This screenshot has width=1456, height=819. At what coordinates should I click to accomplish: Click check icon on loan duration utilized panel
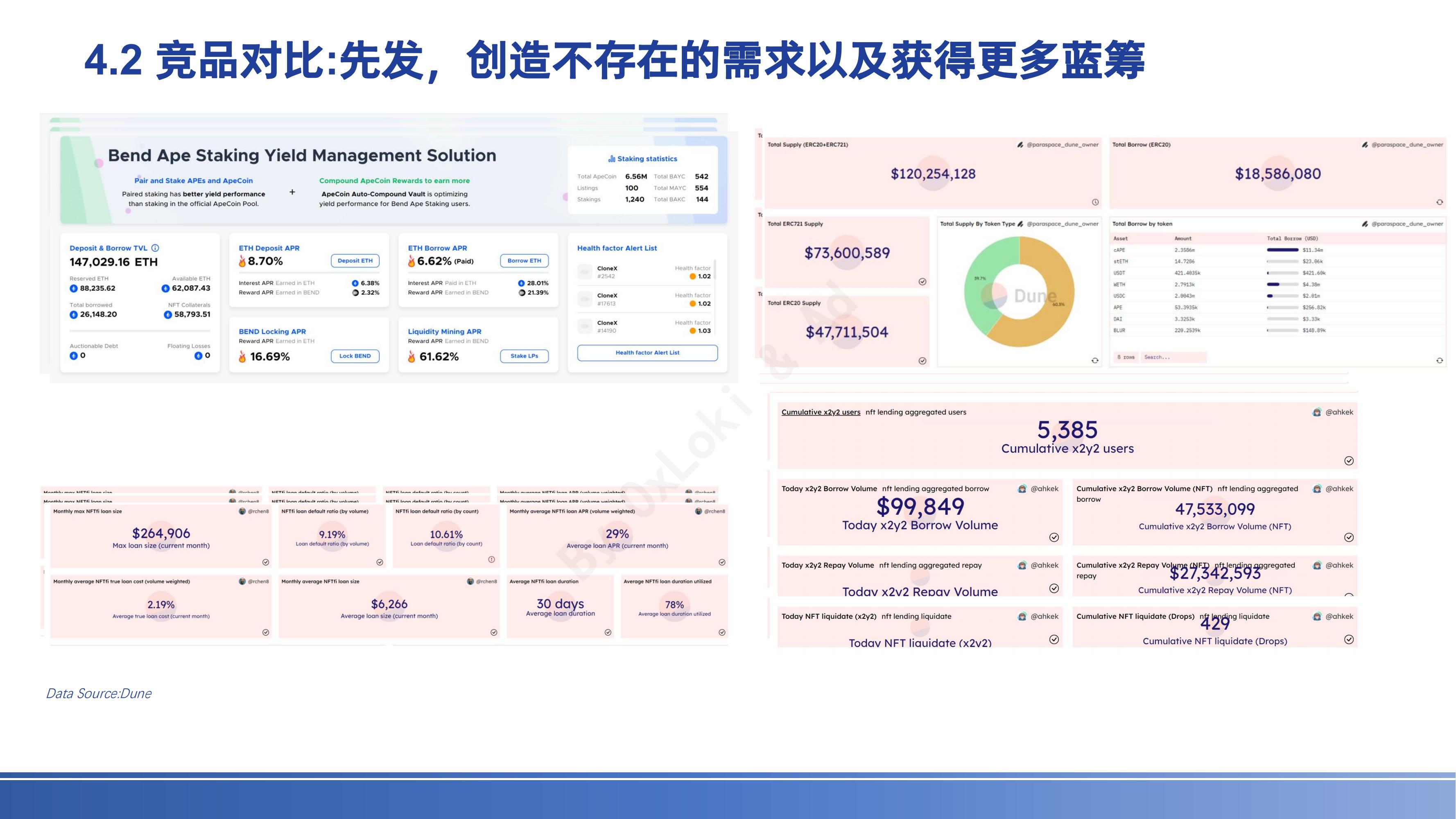pyautogui.click(x=722, y=633)
